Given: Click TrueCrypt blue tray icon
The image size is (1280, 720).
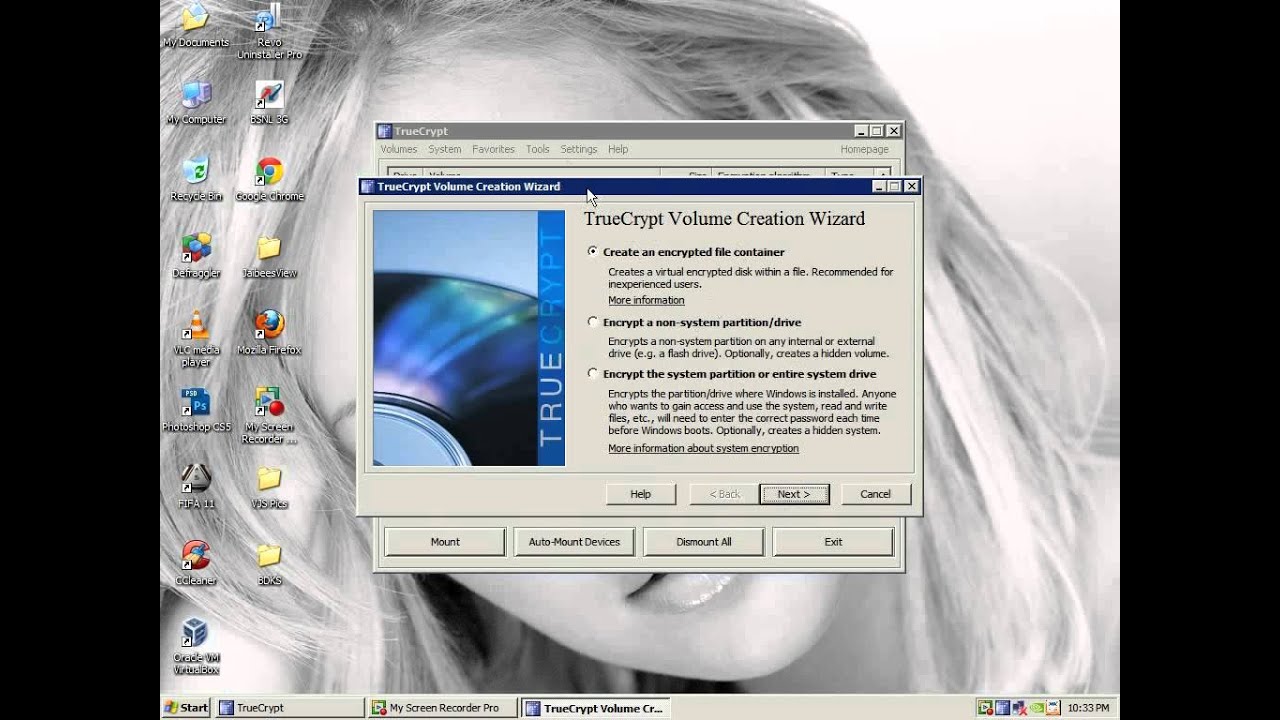Looking at the screenshot, I should tap(1002, 708).
